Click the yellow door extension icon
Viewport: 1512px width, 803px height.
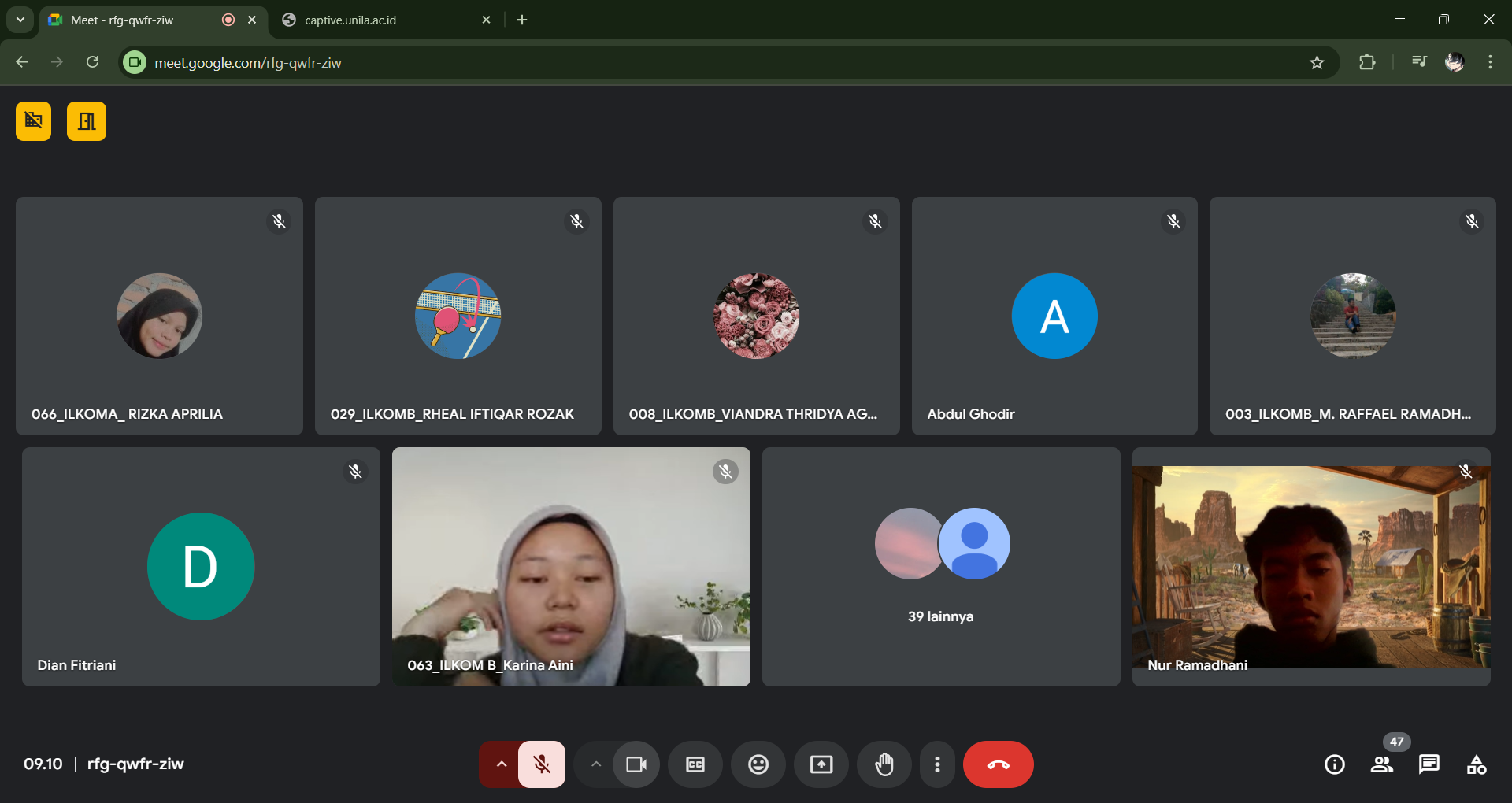click(x=87, y=121)
